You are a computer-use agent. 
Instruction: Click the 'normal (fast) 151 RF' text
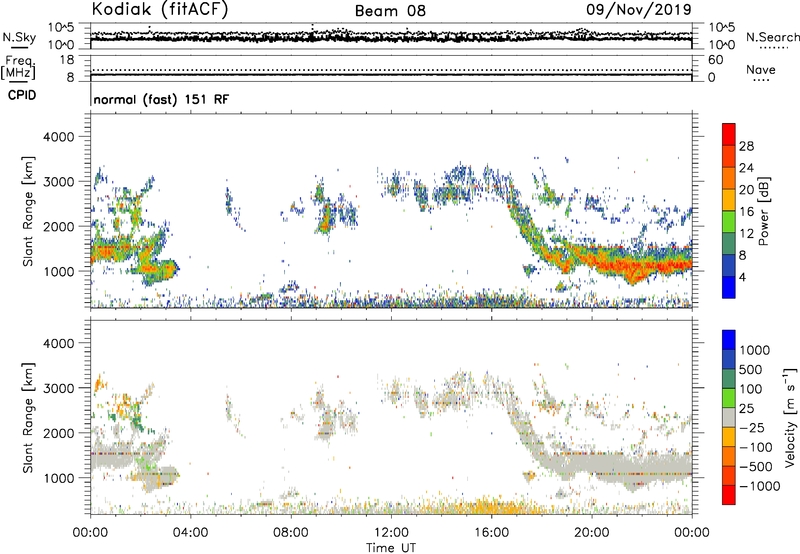coord(161,99)
